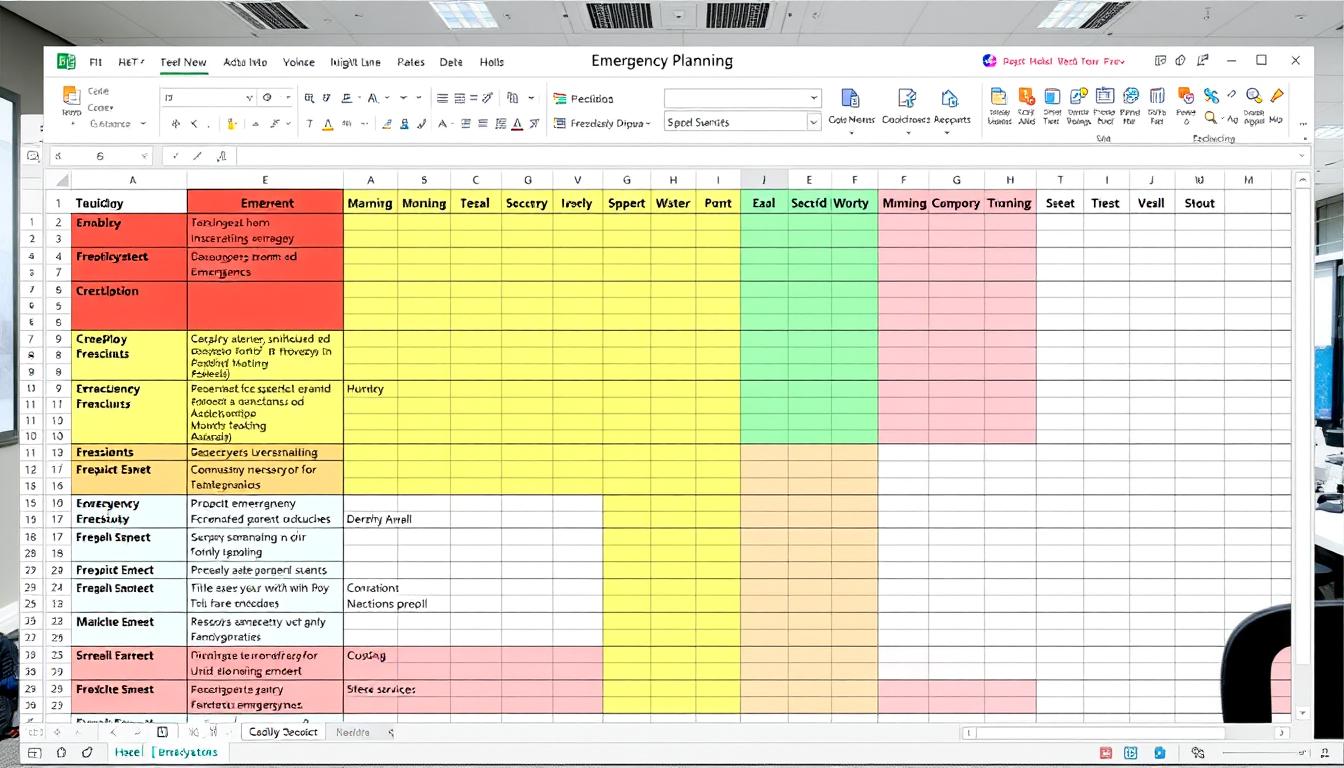
Task: Click the blue globe icon in ribbon
Action: 1131,96
